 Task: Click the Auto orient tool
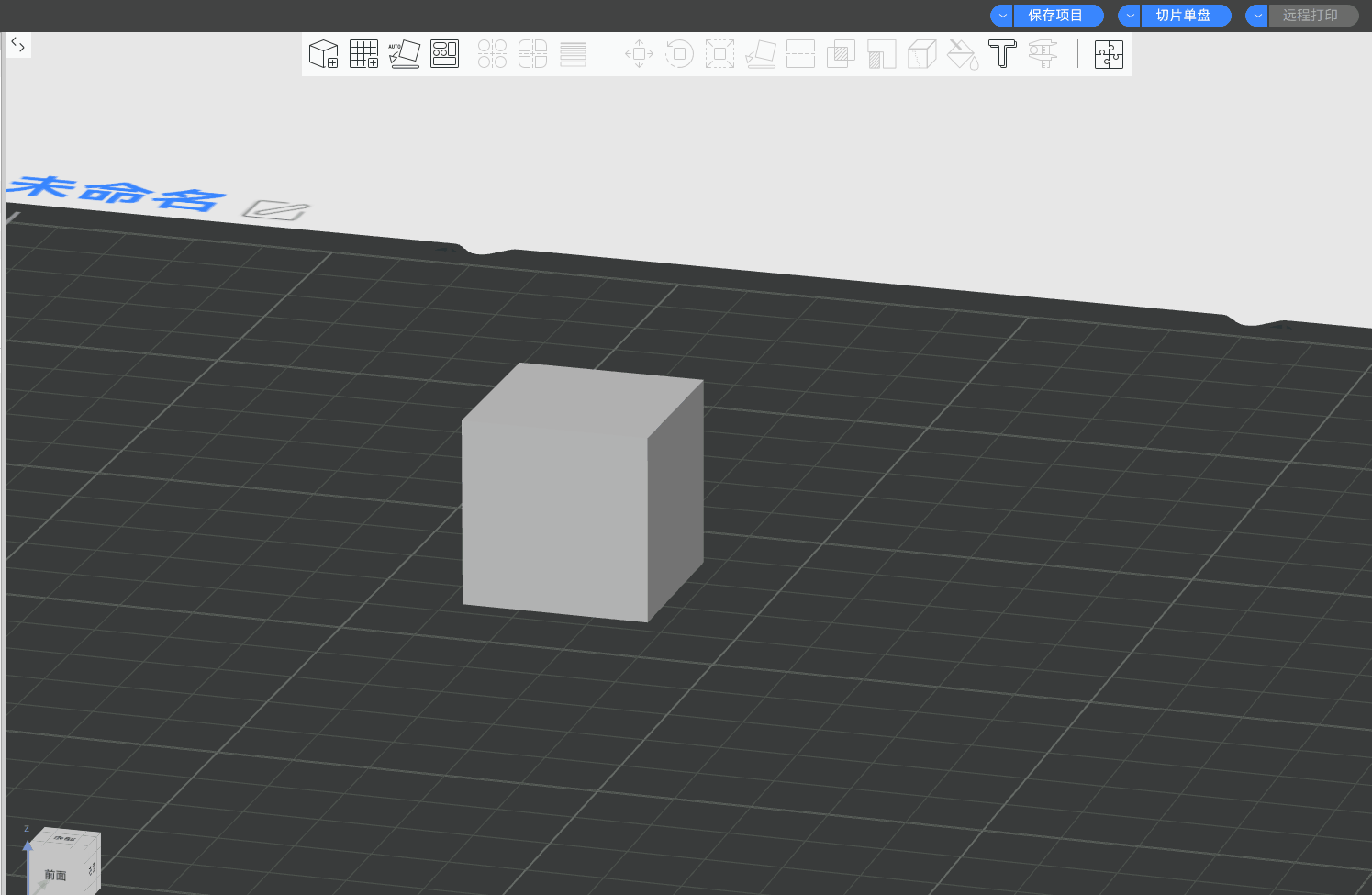click(x=404, y=54)
